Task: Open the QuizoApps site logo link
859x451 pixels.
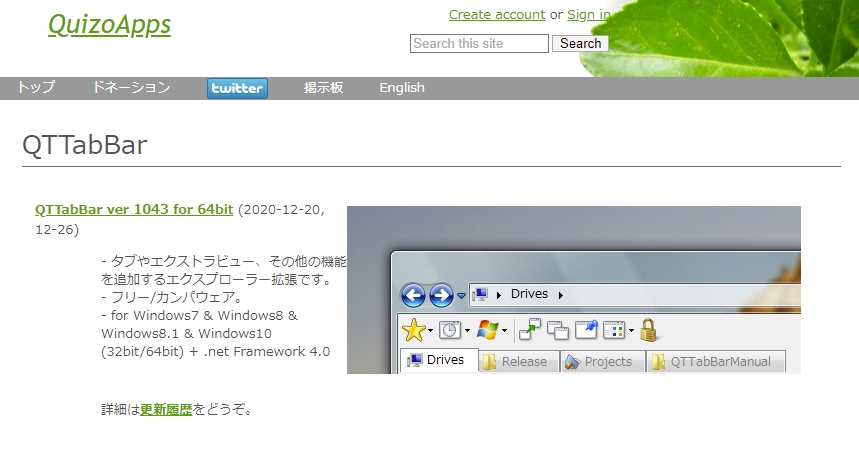Action: pyautogui.click(x=110, y=25)
